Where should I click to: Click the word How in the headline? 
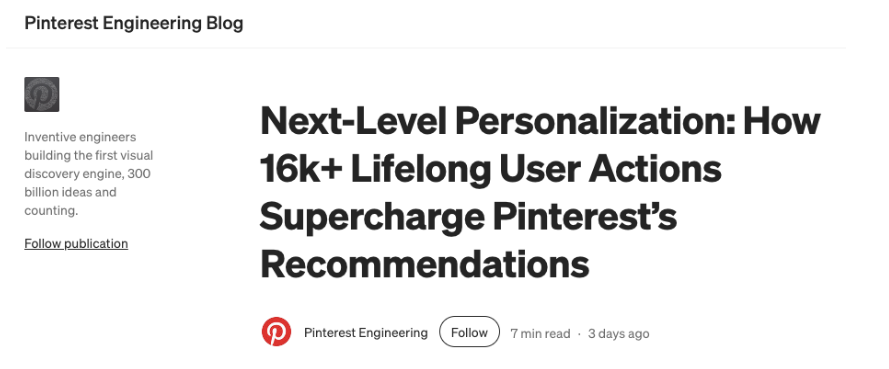point(782,121)
